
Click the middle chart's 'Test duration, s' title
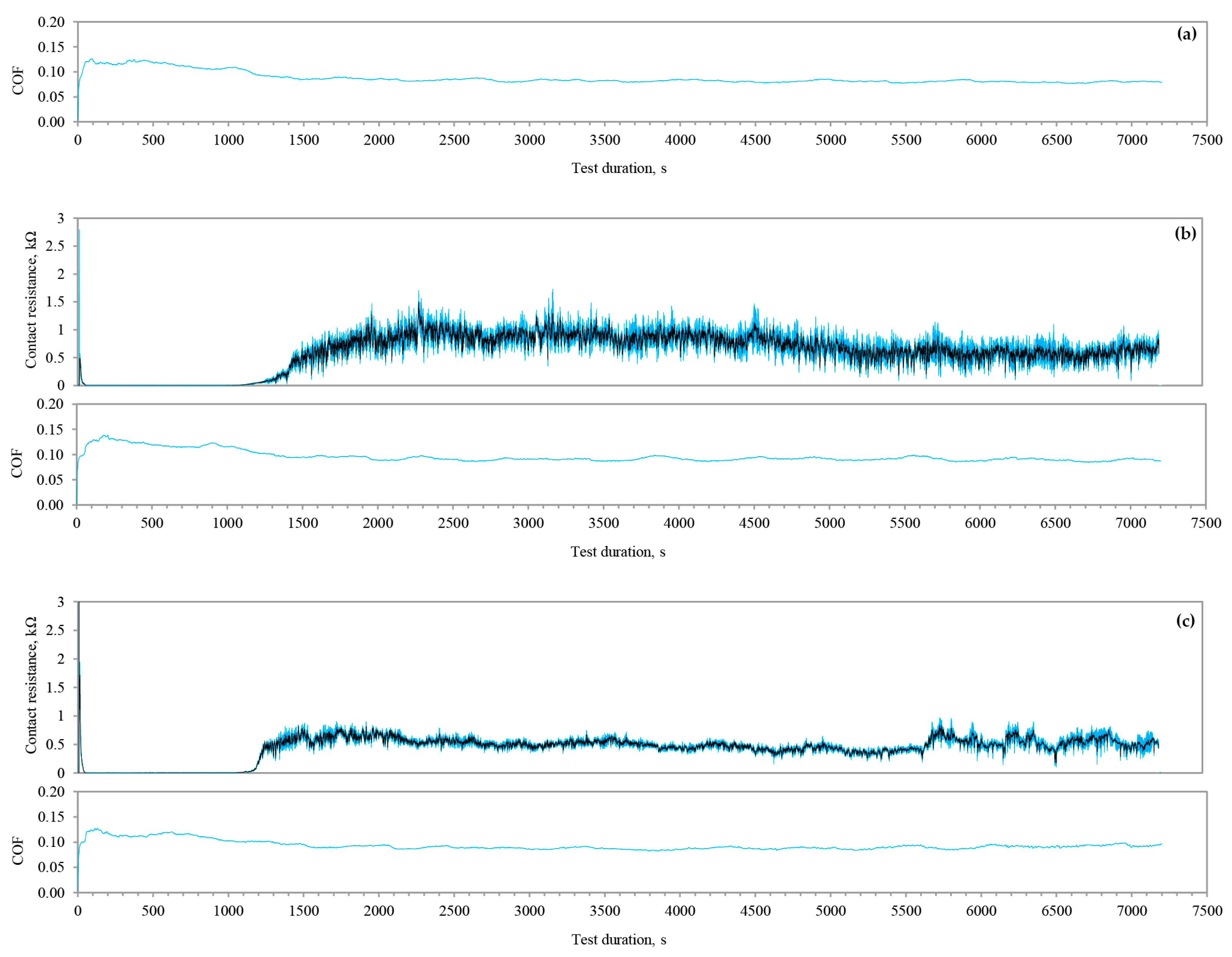click(618, 552)
